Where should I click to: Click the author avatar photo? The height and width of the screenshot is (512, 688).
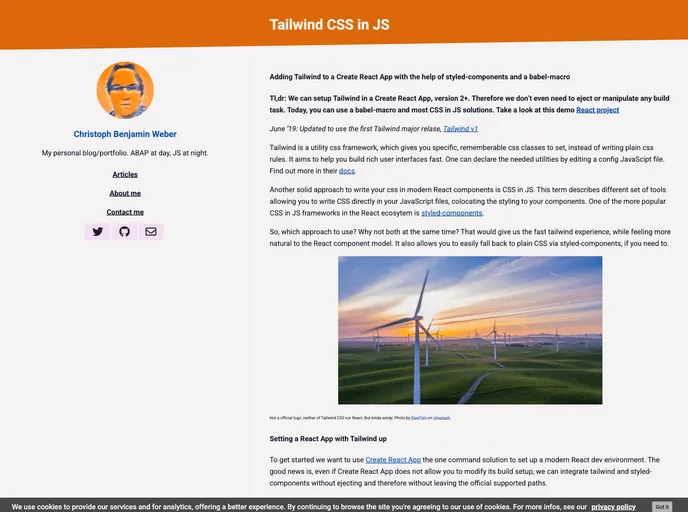pos(125,90)
